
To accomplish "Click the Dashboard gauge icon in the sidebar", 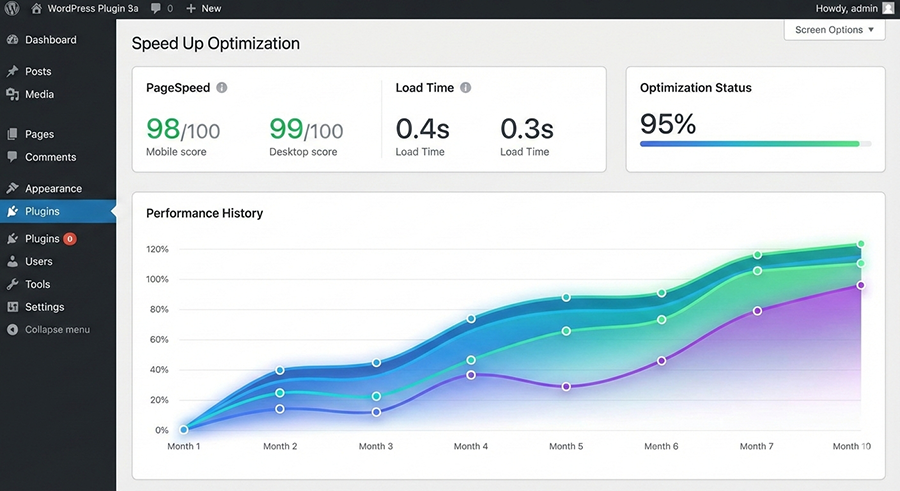I will coord(12,40).
